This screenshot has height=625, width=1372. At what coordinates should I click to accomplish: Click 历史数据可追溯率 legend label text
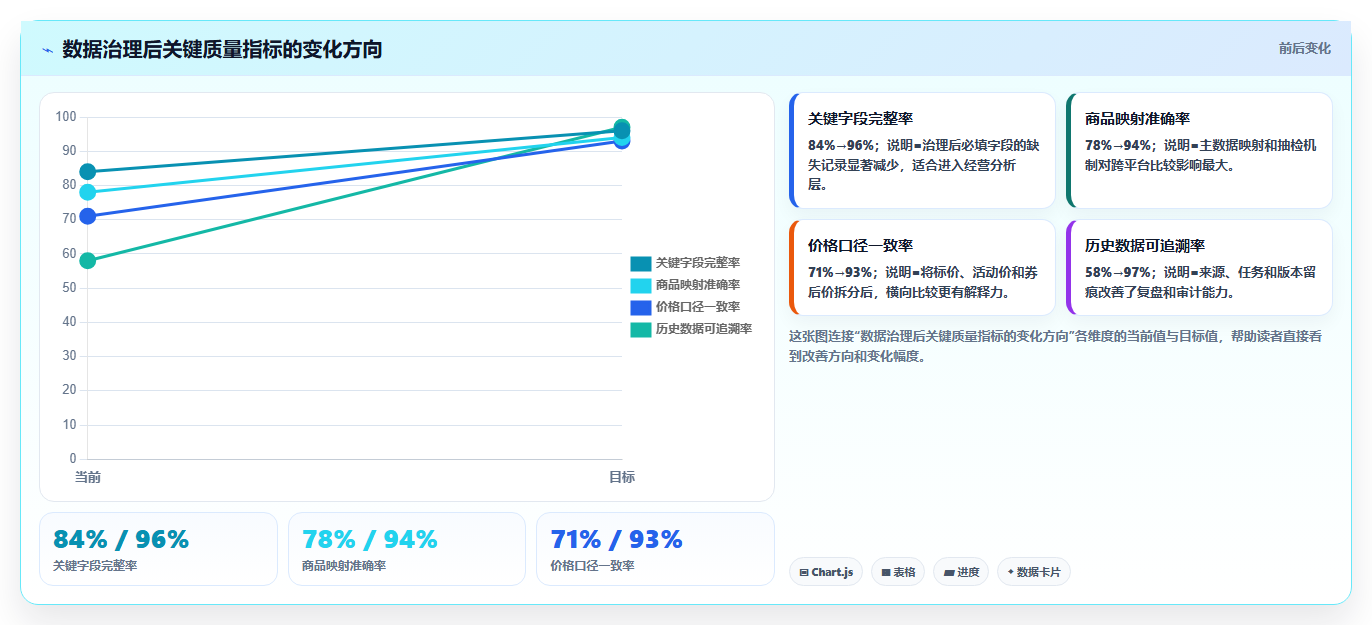(x=704, y=329)
